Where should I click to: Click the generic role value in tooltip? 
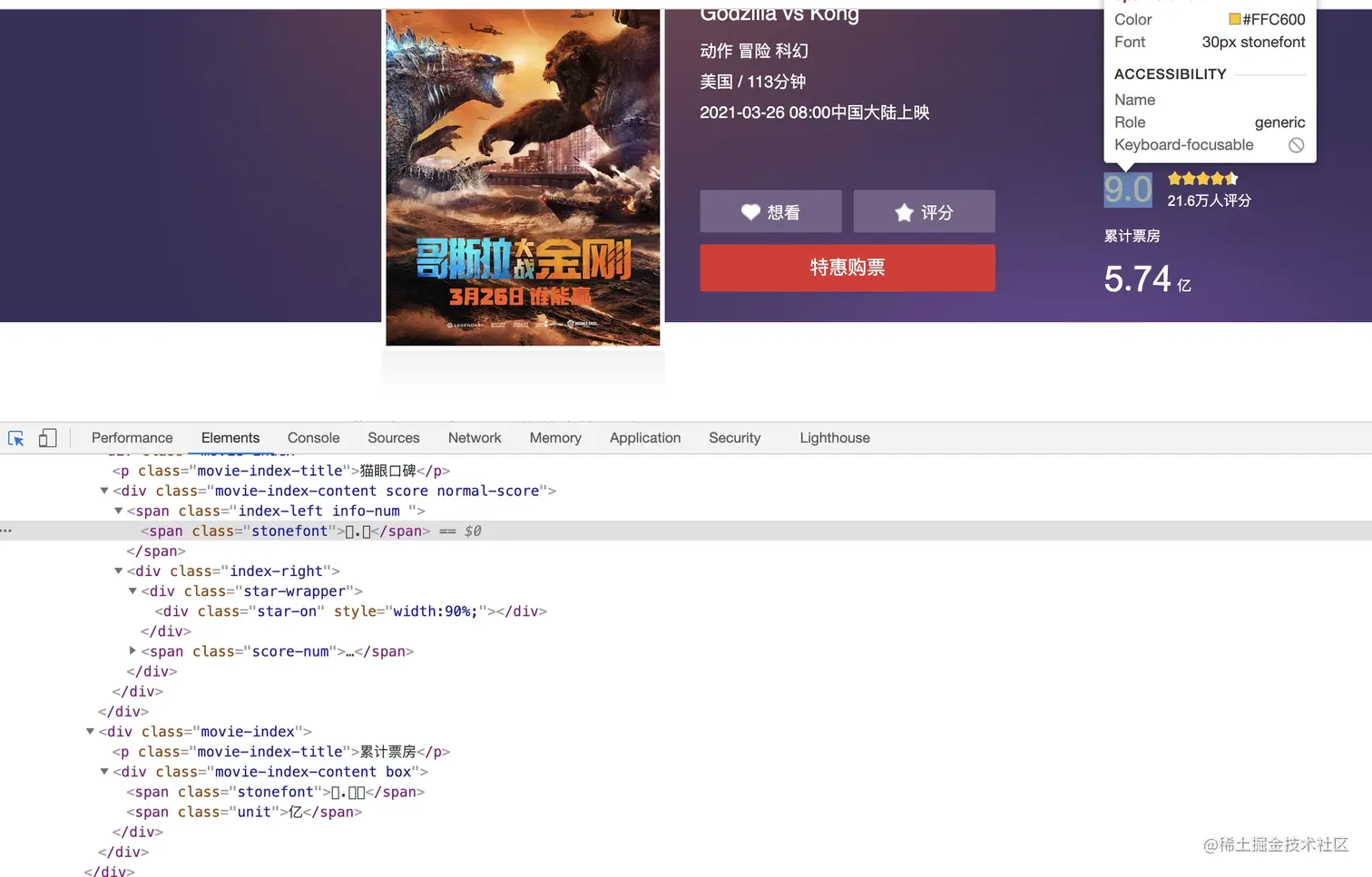1279,122
